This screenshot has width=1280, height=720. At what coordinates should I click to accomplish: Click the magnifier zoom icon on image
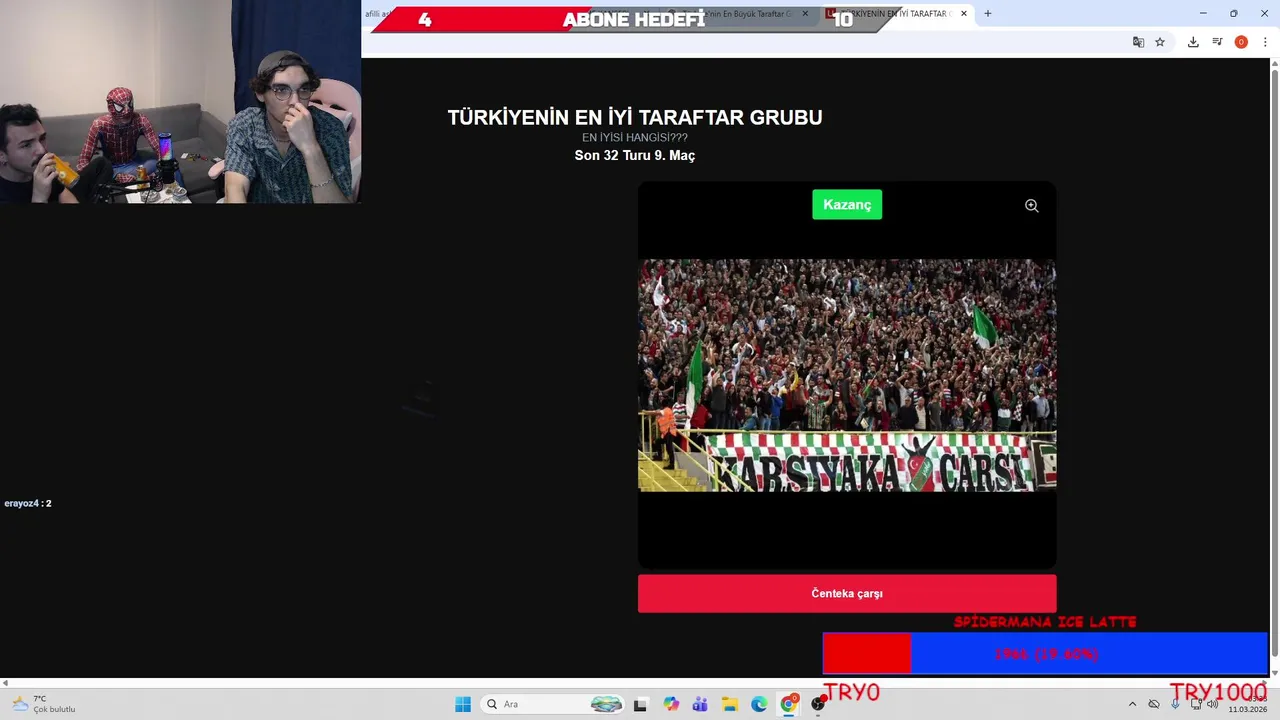pyautogui.click(x=1031, y=205)
